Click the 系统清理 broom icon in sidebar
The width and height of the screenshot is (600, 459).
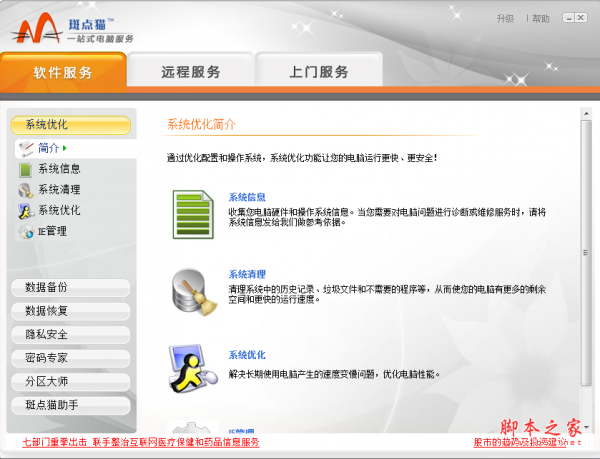pos(26,190)
